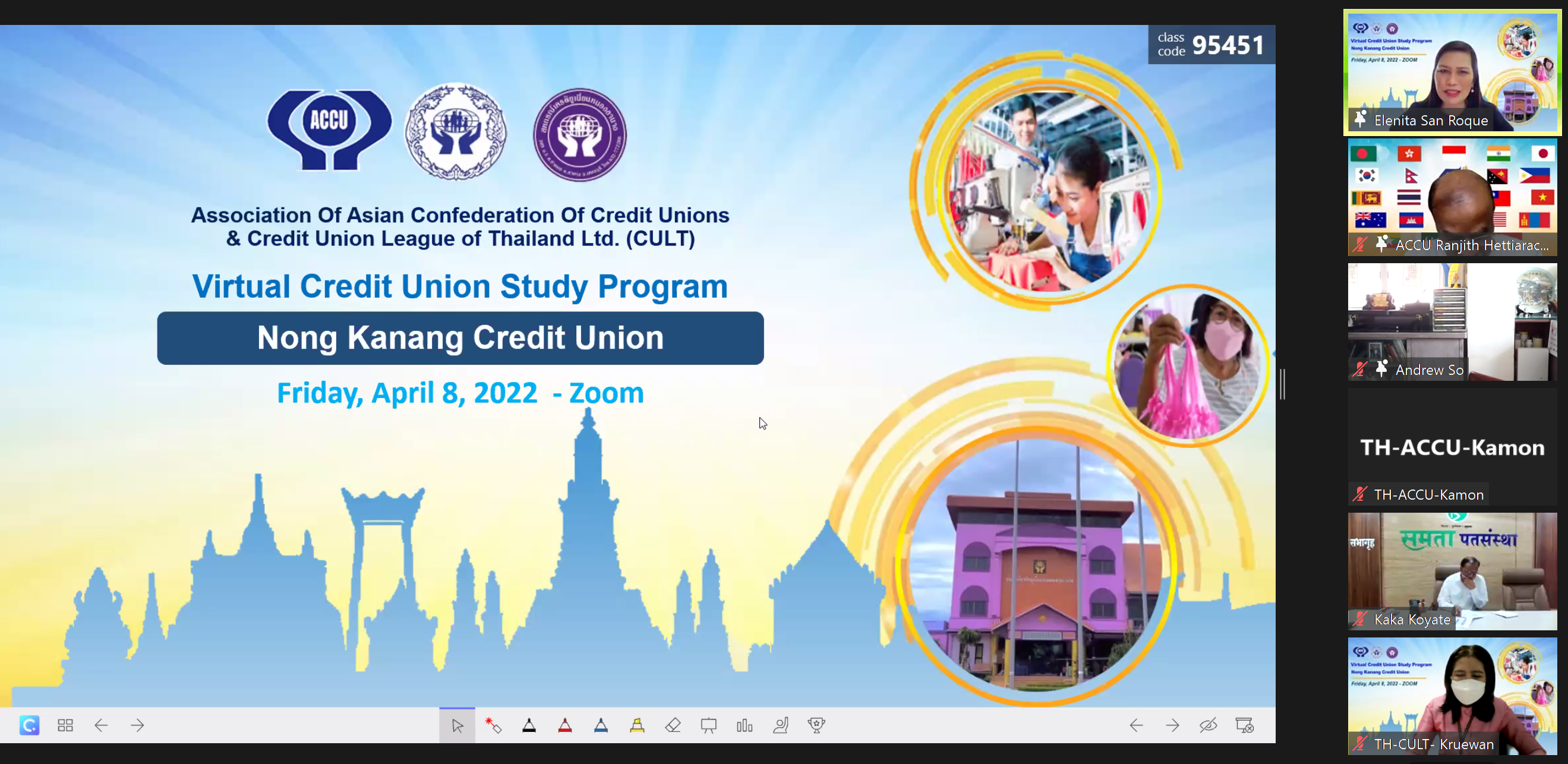Open the name picker tool
1568x764 pixels.
tap(780, 725)
